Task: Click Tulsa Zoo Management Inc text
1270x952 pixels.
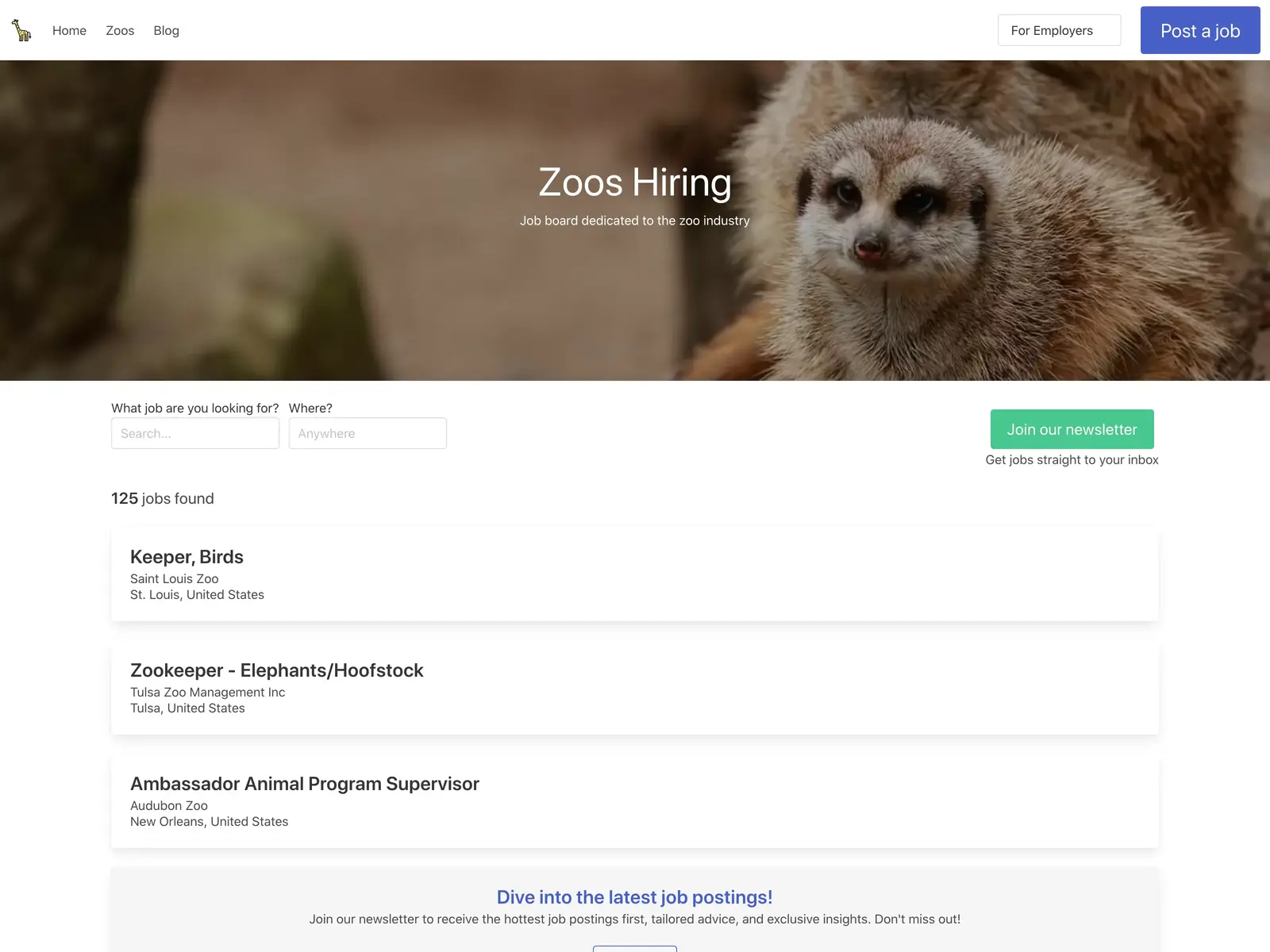Action: (x=207, y=693)
